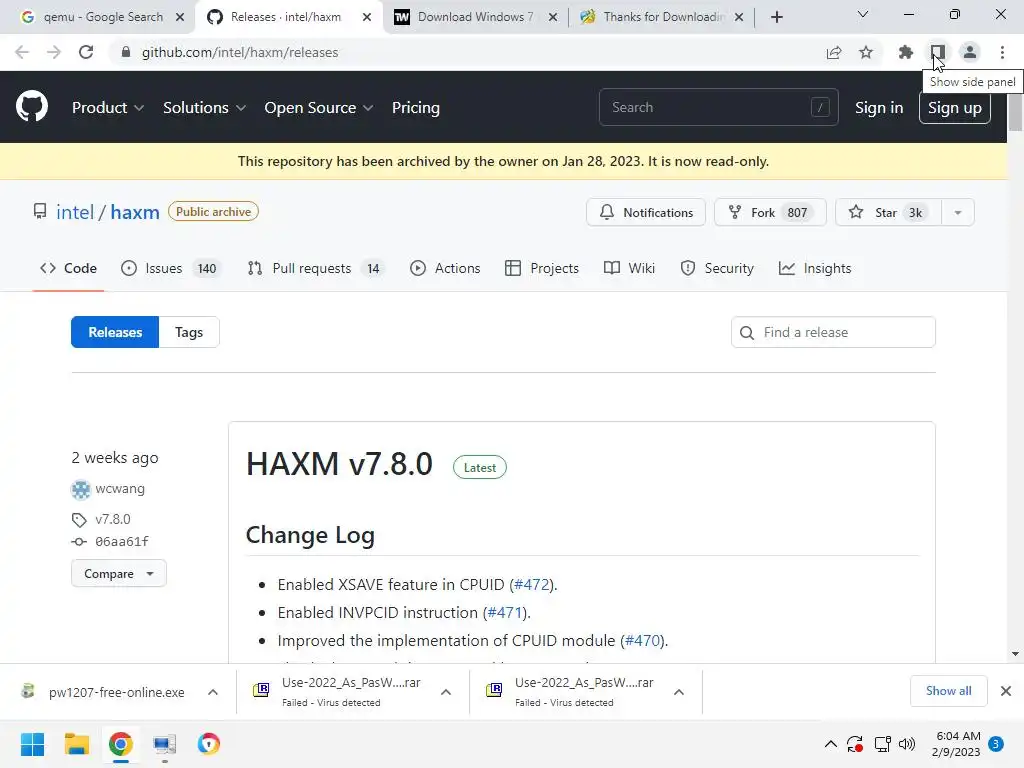Open File Explorer from taskbar

(x=76, y=744)
